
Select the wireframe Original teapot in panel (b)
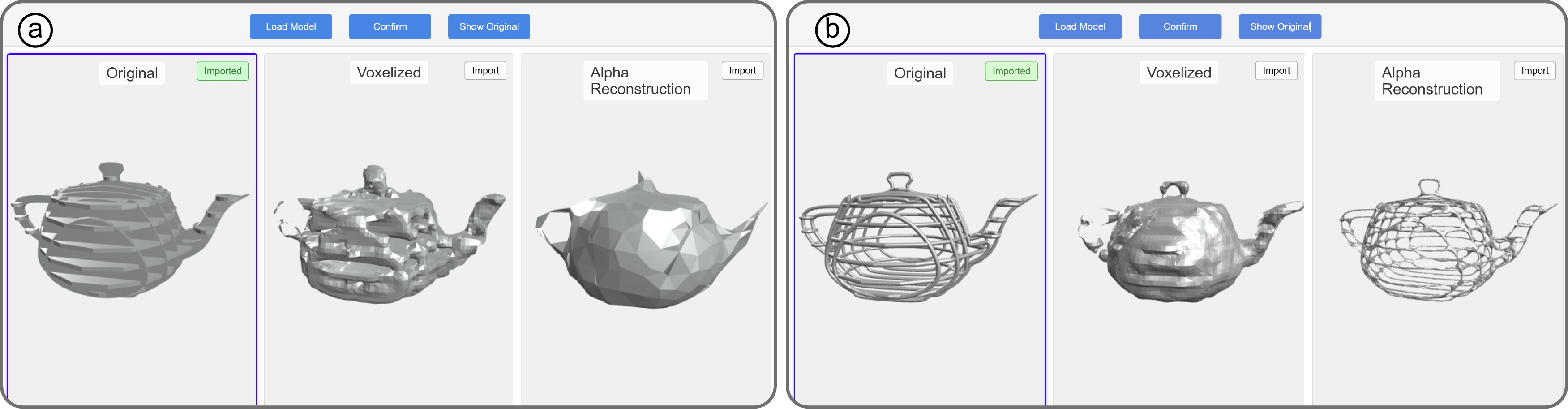(913, 241)
